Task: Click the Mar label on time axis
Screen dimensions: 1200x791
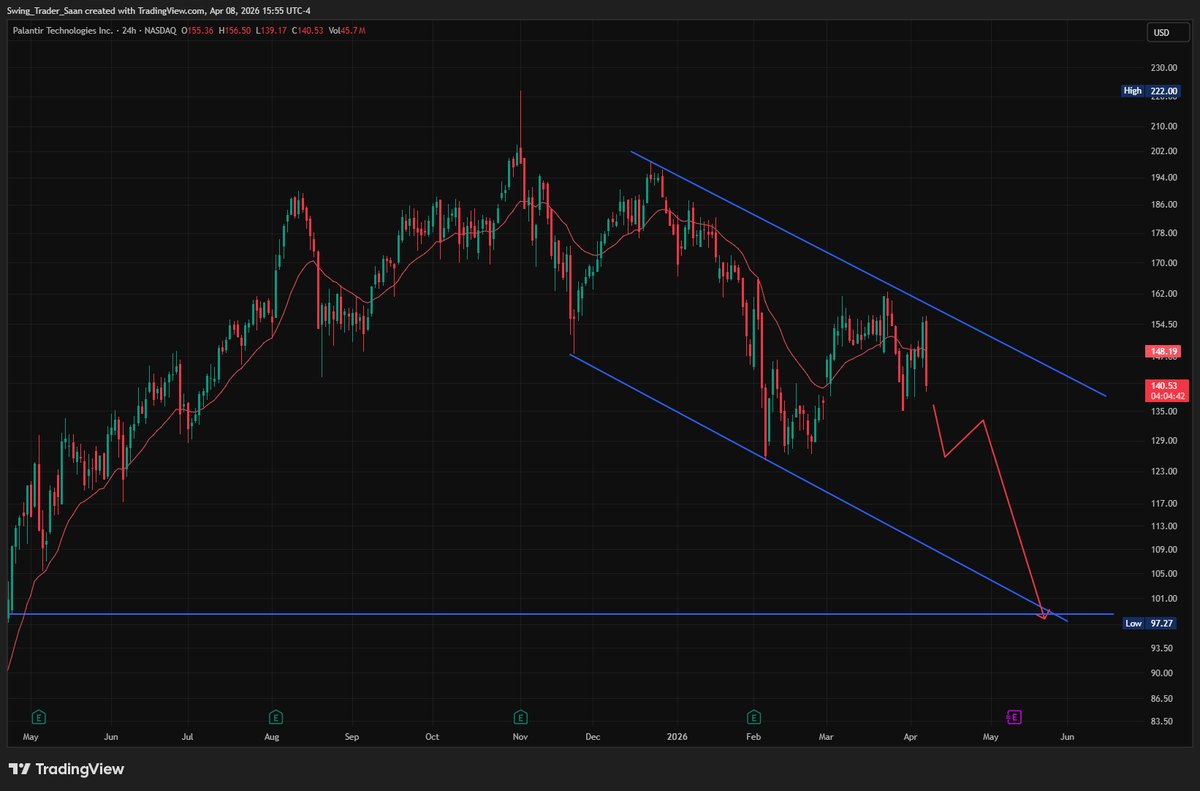Action: pyautogui.click(x=827, y=737)
